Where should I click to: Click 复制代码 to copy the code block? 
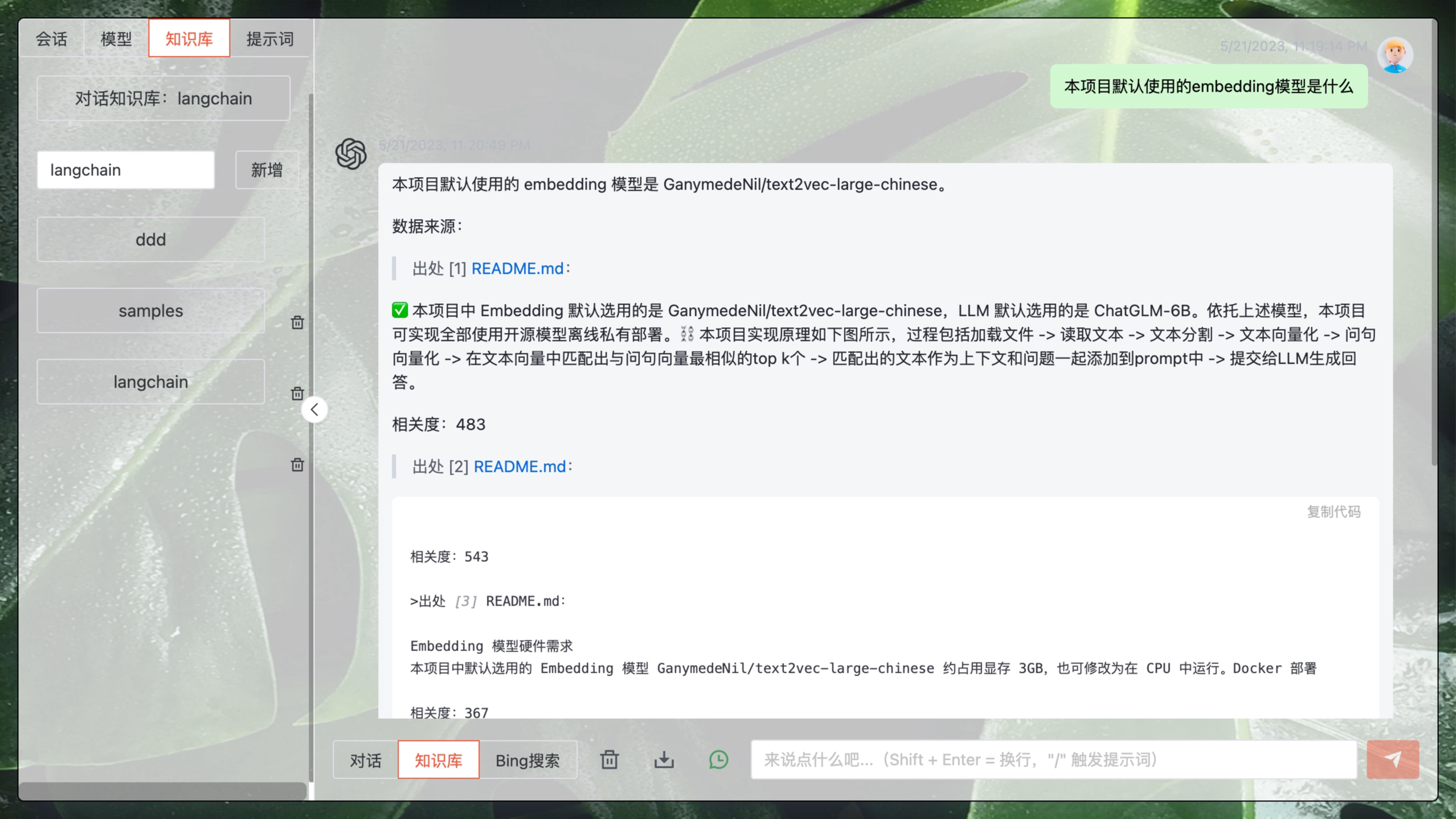click(x=1333, y=511)
